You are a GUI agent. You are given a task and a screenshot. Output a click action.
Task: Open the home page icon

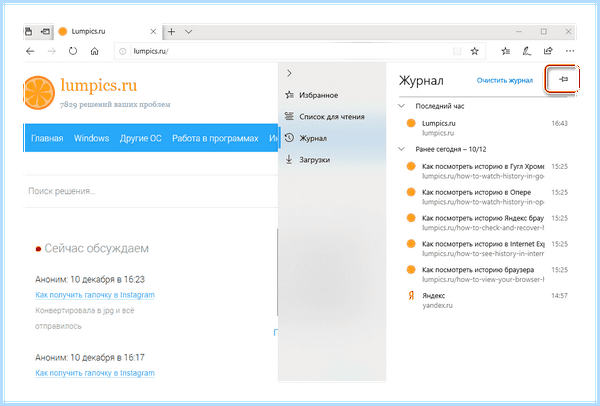(x=95, y=51)
